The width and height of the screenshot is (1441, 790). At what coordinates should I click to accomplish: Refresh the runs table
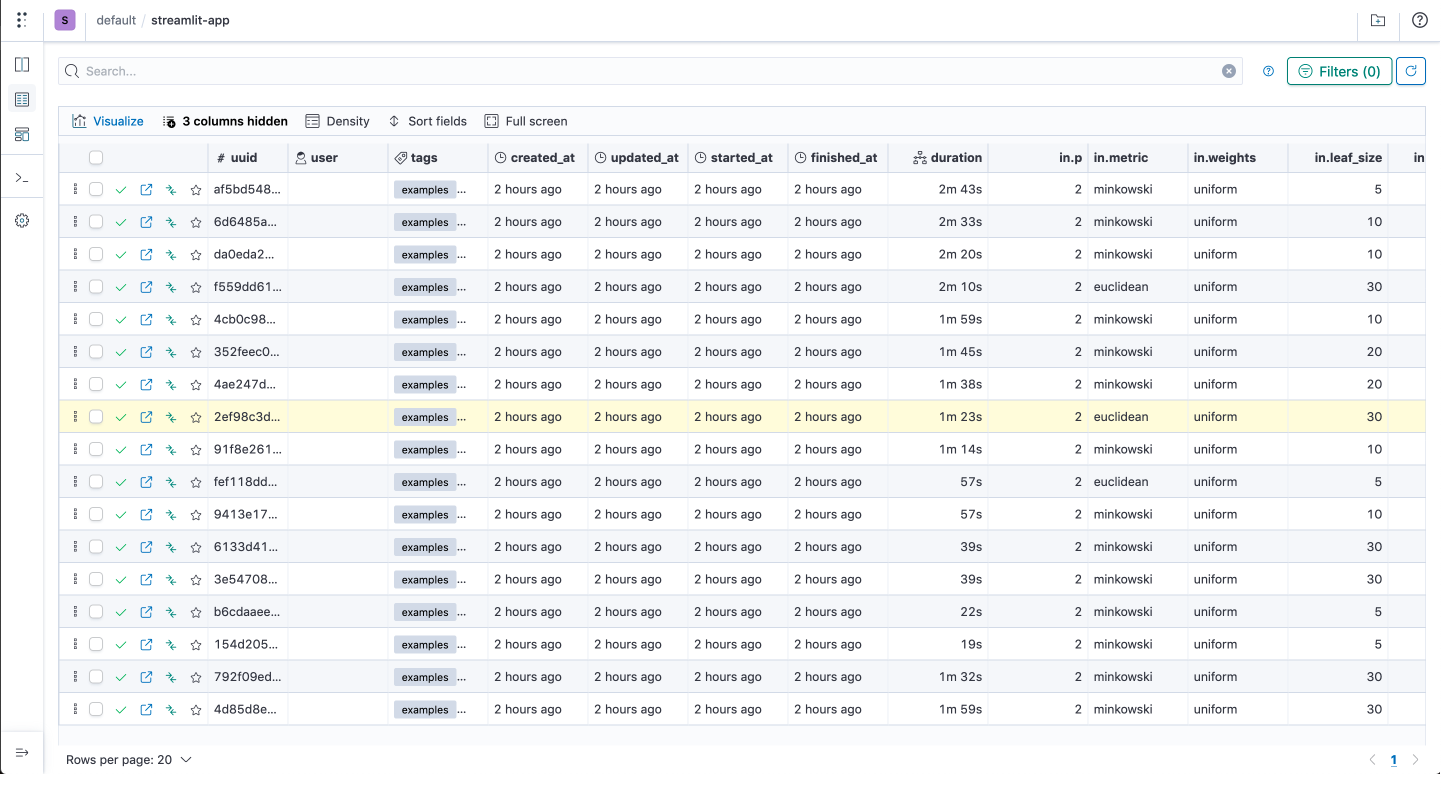tap(1411, 71)
